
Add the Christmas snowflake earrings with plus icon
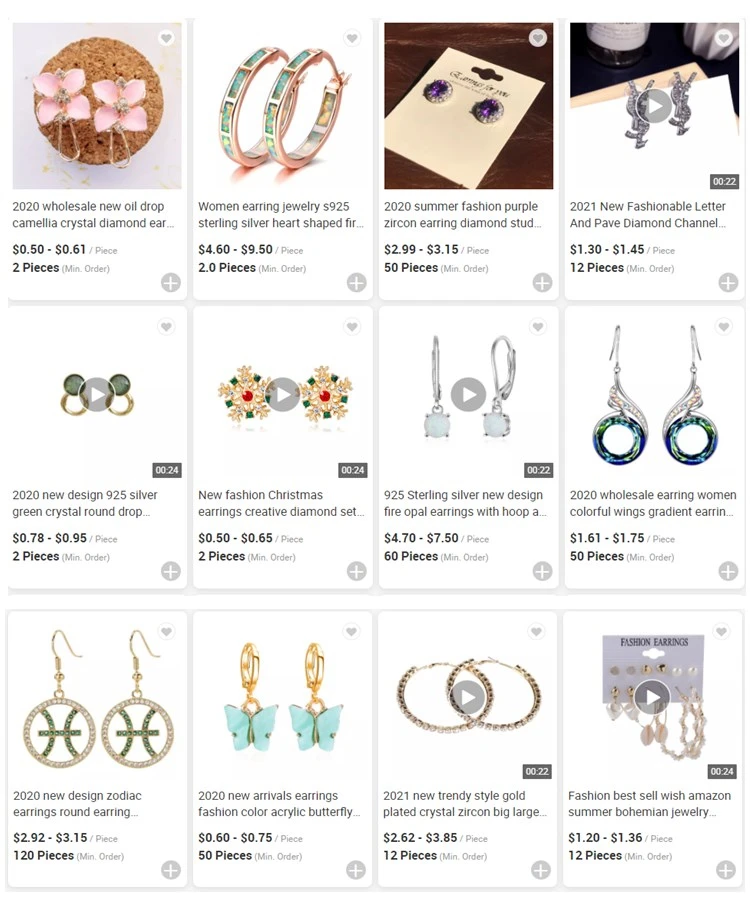click(356, 571)
